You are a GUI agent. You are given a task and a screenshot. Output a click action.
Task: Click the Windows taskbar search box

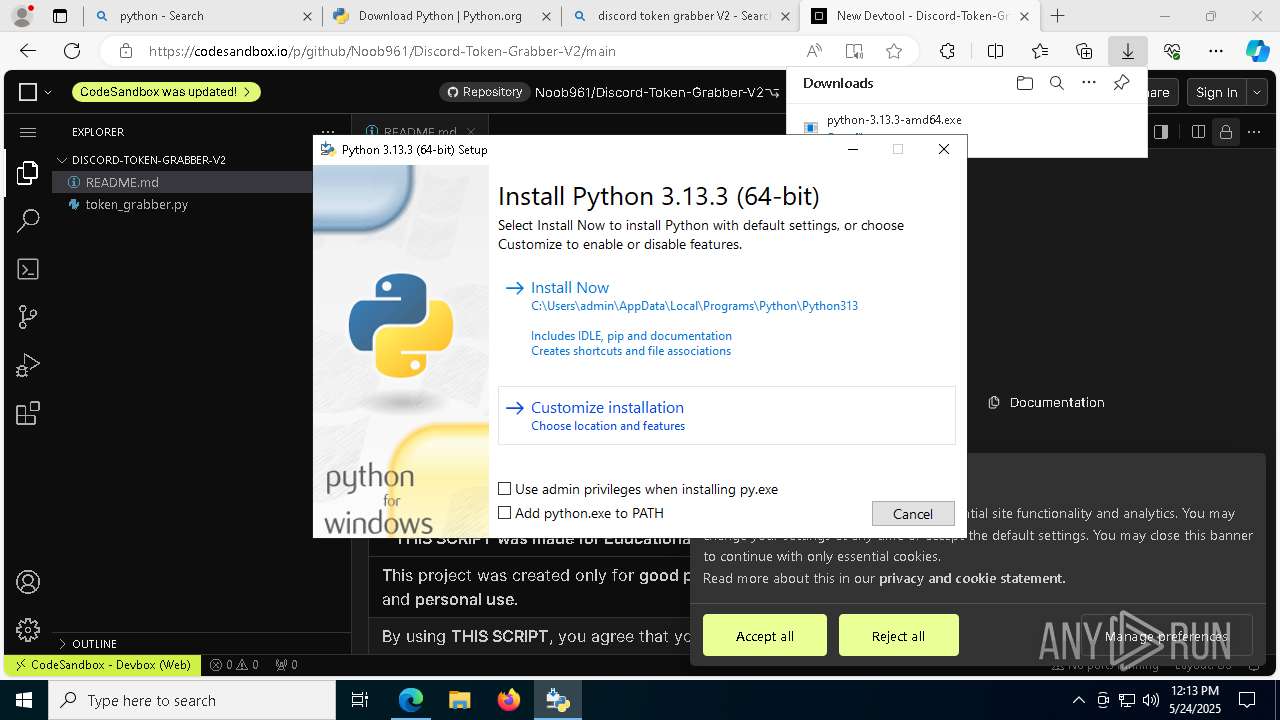click(192, 700)
